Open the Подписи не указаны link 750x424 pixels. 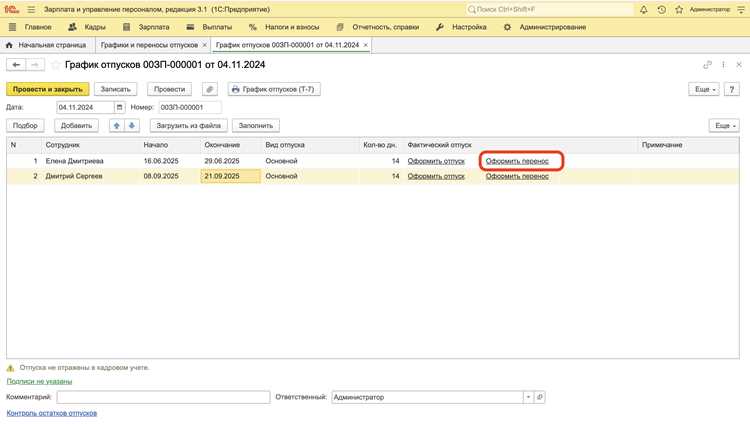coord(39,381)
